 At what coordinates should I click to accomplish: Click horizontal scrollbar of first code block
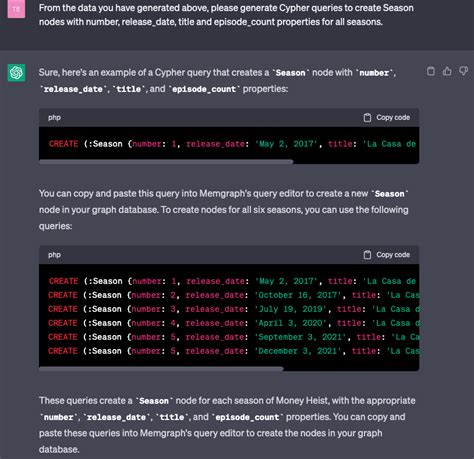[x=166, y=162]
